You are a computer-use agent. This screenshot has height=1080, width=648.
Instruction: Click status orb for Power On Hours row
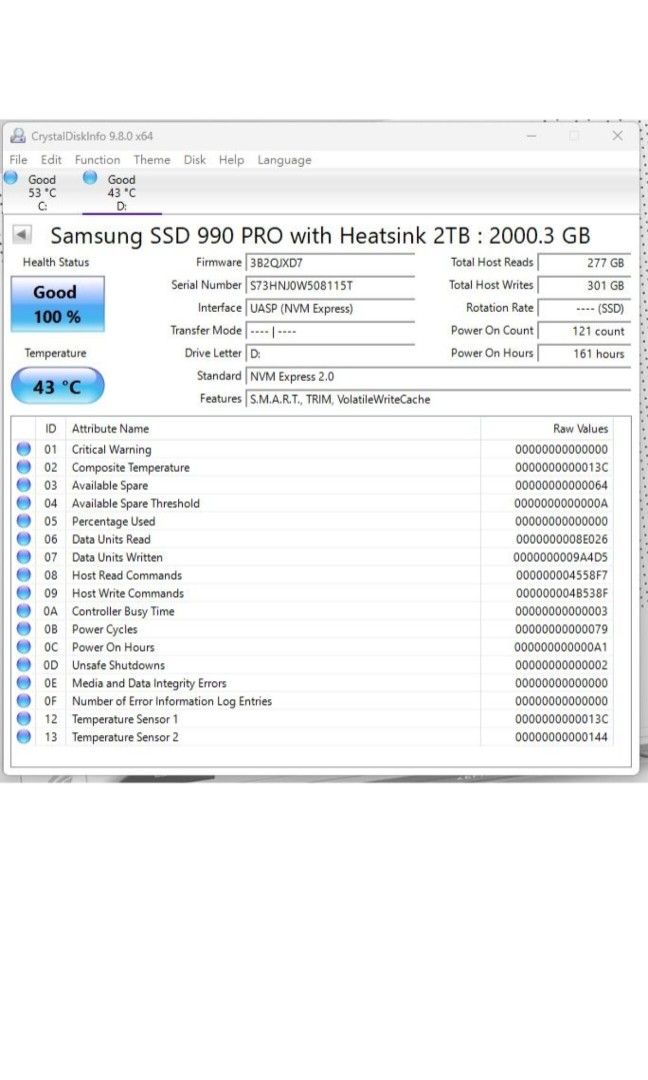pyautogui.click(x=23, y=647)
